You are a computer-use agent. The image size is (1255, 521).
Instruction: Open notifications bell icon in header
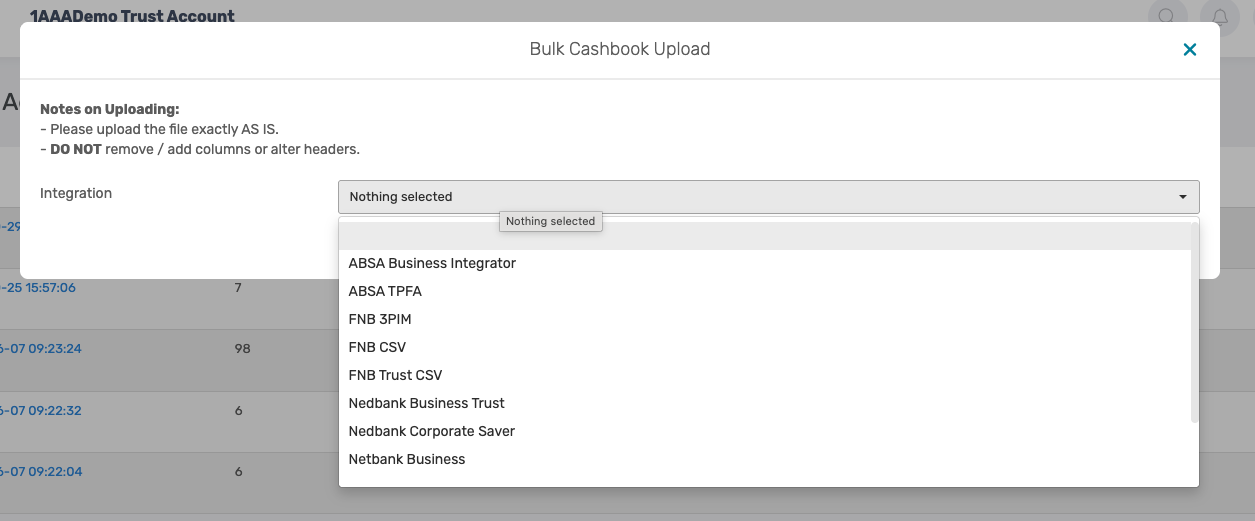[1219, 17]
